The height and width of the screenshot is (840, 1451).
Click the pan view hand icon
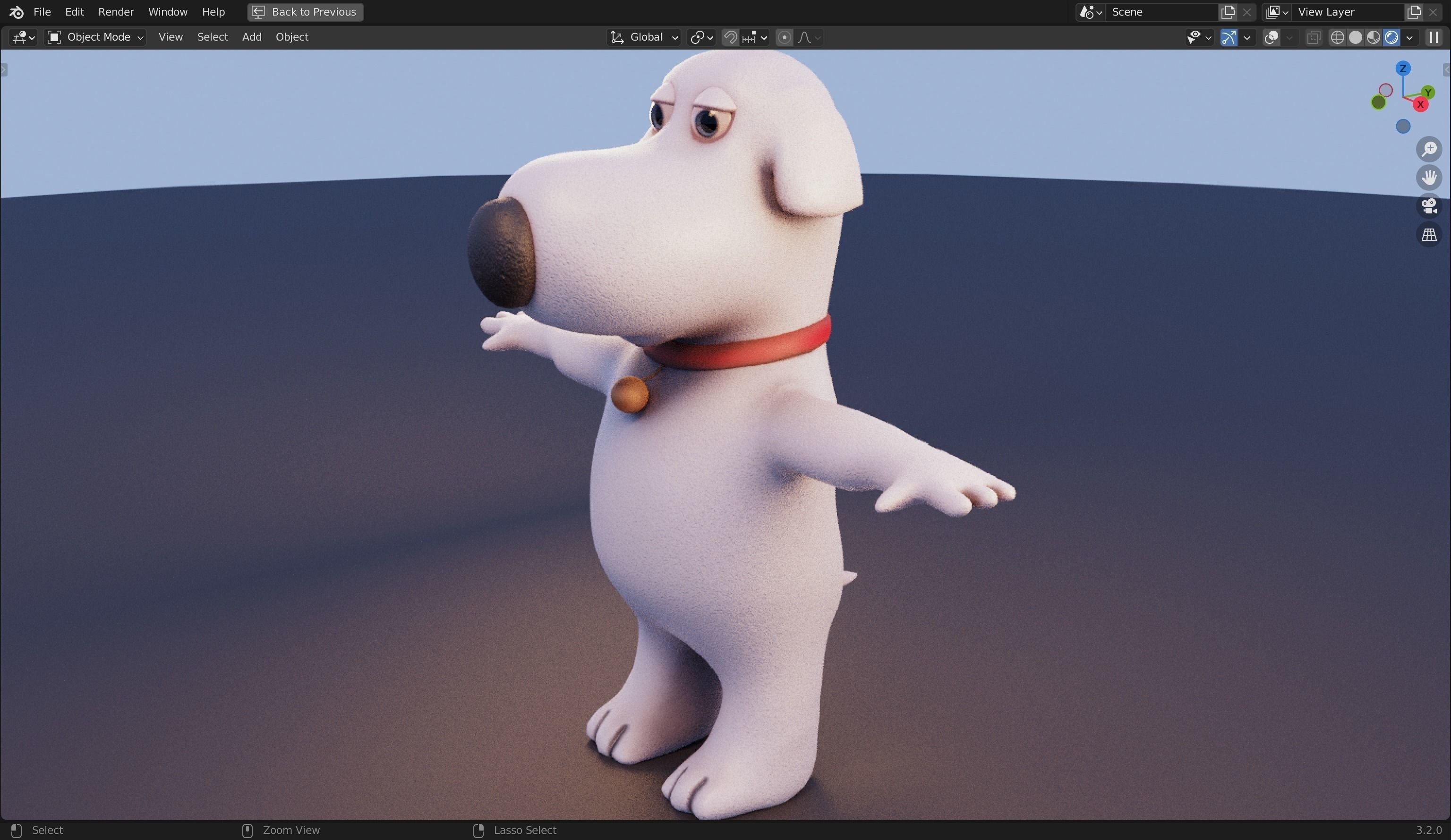click(x=1429, y=178)
